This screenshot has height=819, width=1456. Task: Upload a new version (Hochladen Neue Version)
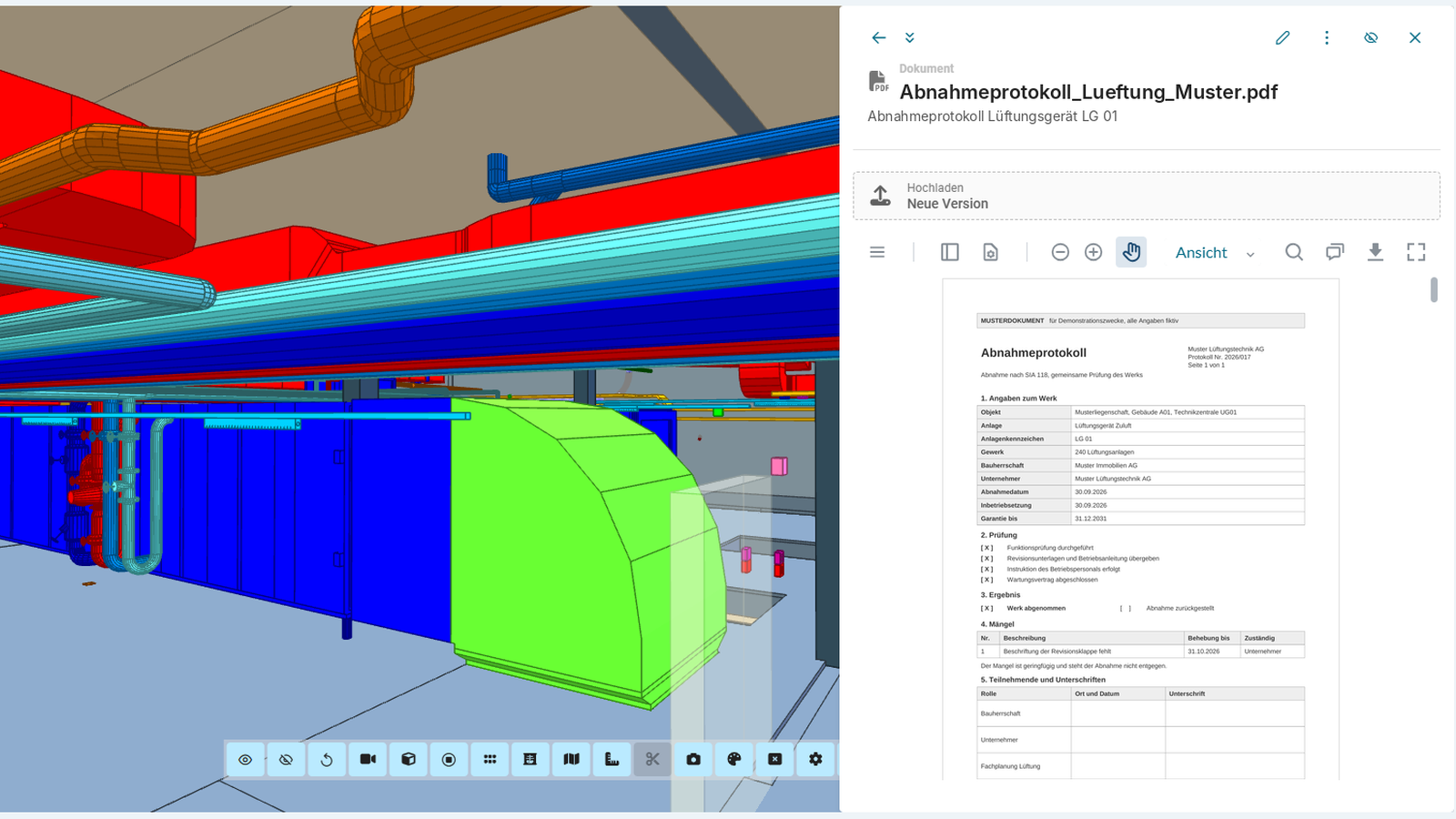(1147, 196)
